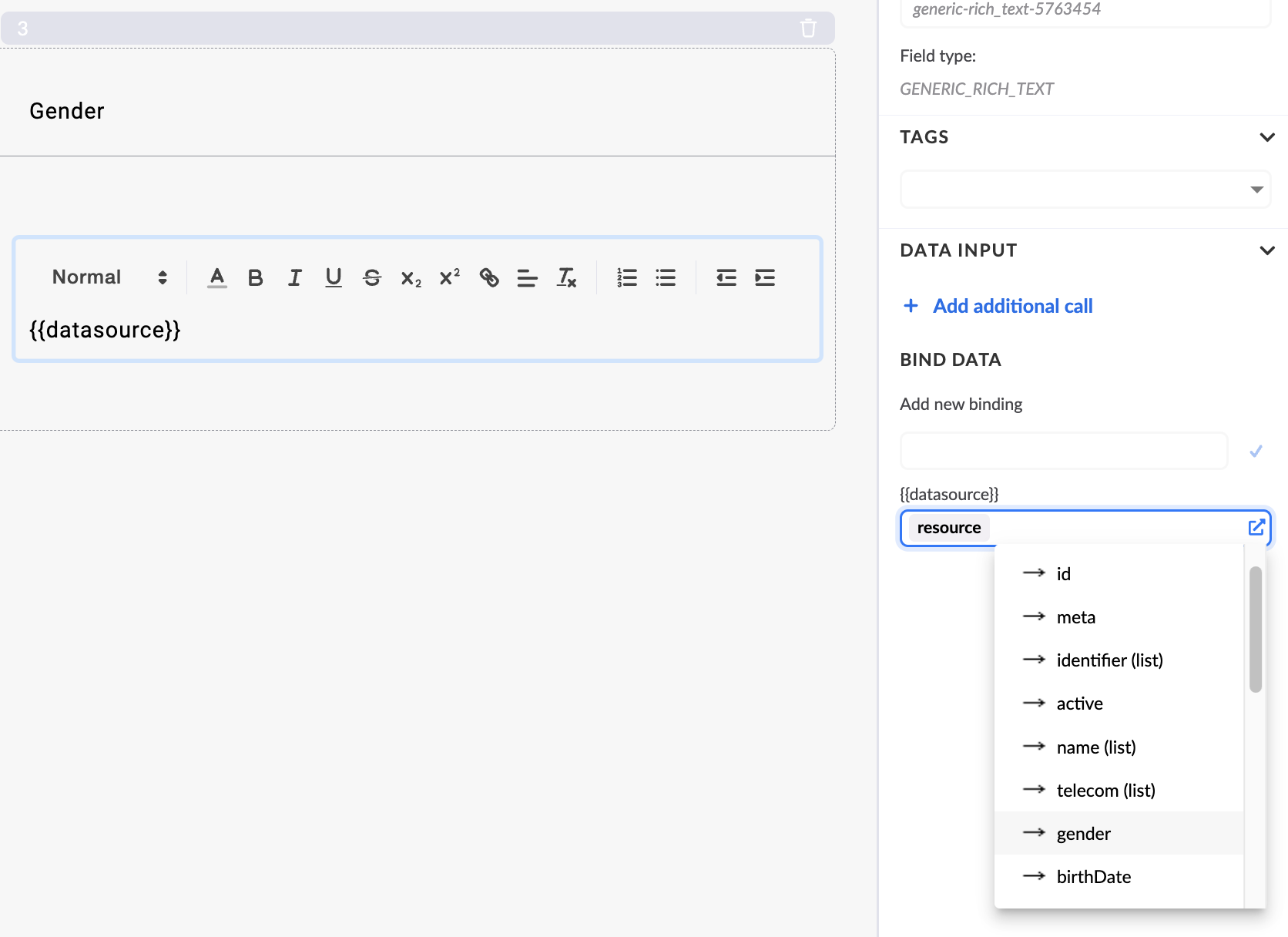This screenshot has width=1288, height=937.
Task: Select the active property option
Action: (x=1119, y=704)
